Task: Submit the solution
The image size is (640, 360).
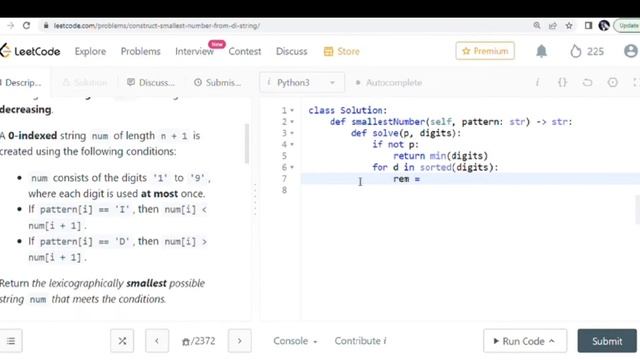Action: click(607, 341)
